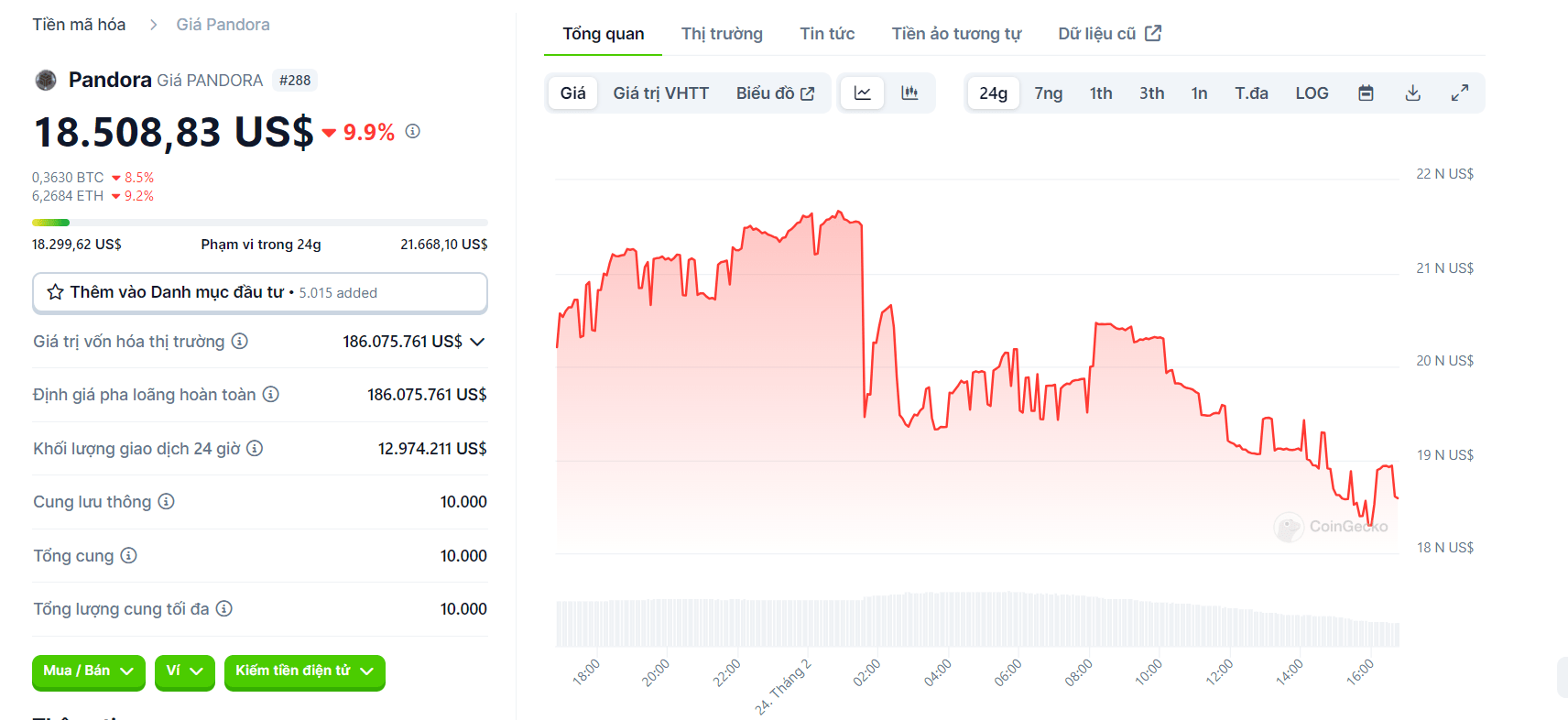Image resolution: width=1568 pixels, height=720 pixels.
Task: Add Pandora to portfolio via Thêm vào Danh mục
Action: click(x=259, y=293)
